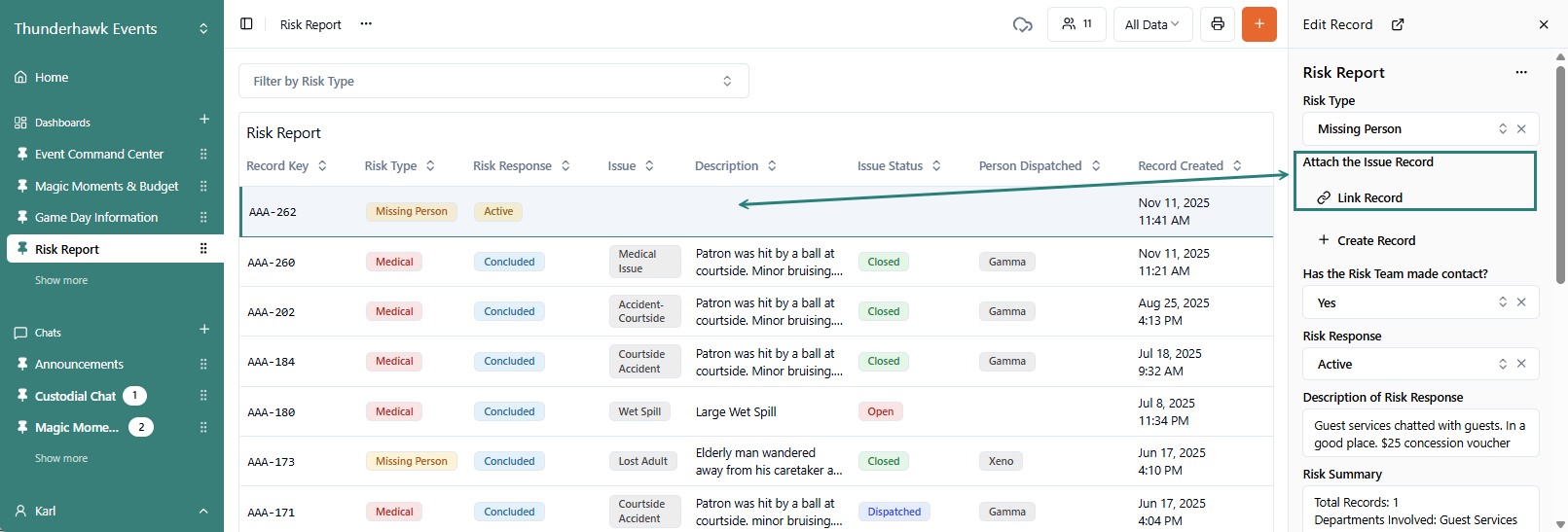Image resolution: width=1568 pixels, height=532 pixels.
Task: Click the orange plus add button
Action: click(1258, 24)
